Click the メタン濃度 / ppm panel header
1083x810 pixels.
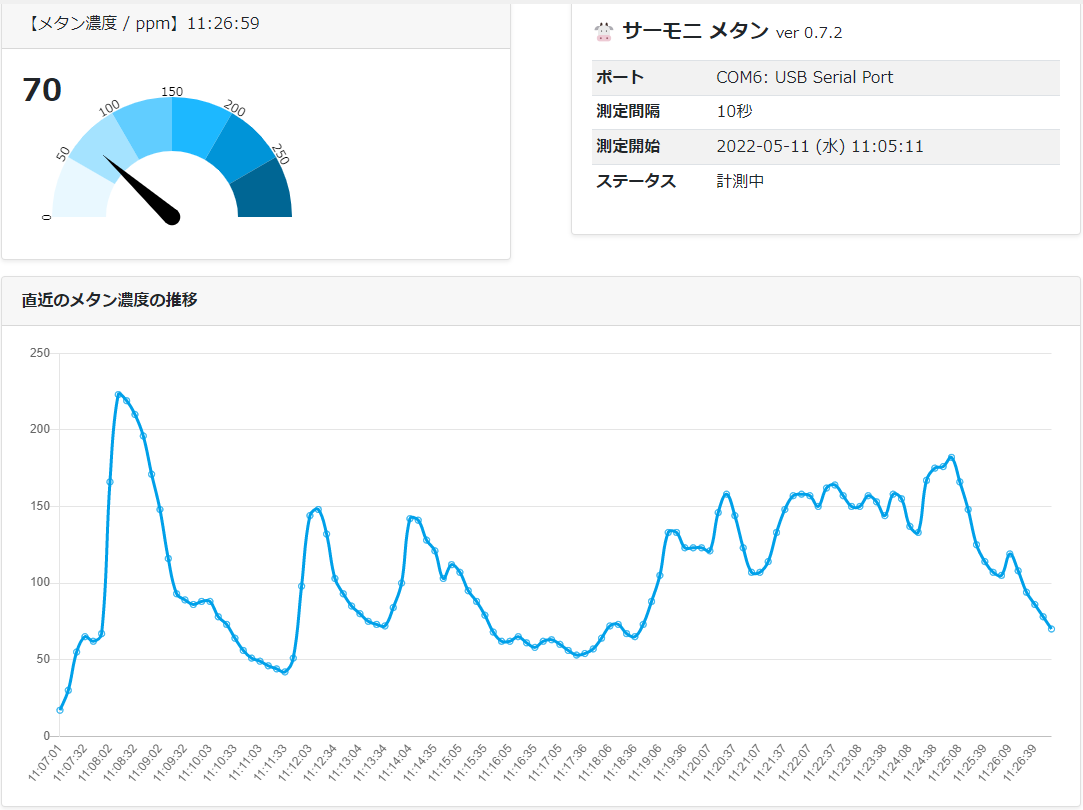(140, 23)
